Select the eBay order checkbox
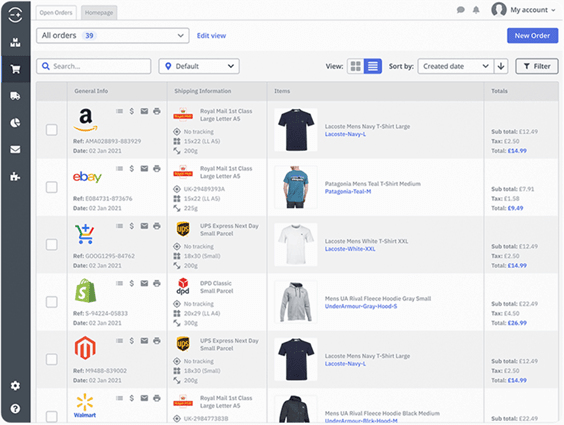The height and width of the screenshot is (425, 564). [52, 187]
